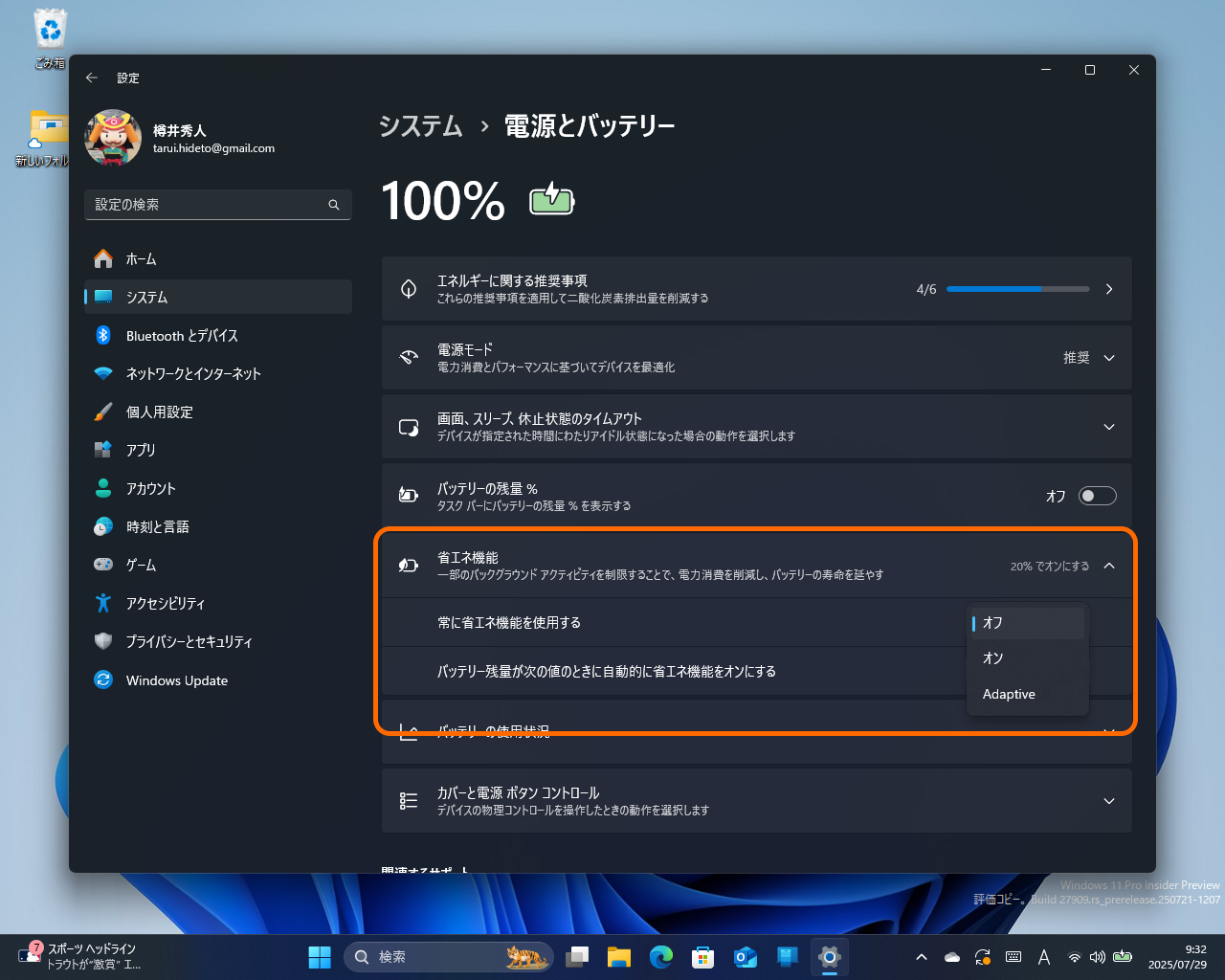Open アカウント settings page
Viewport: 1225px width, 980px height.
151,488
